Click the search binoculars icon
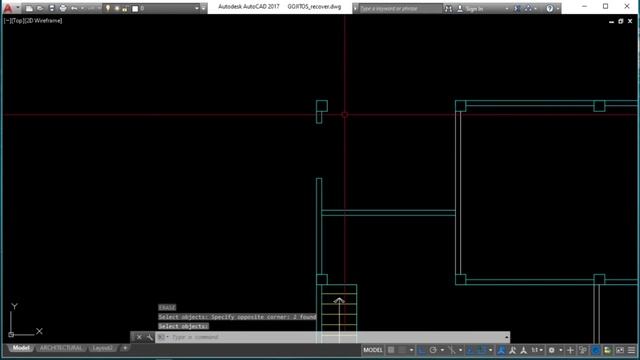 tap(448, 8)
